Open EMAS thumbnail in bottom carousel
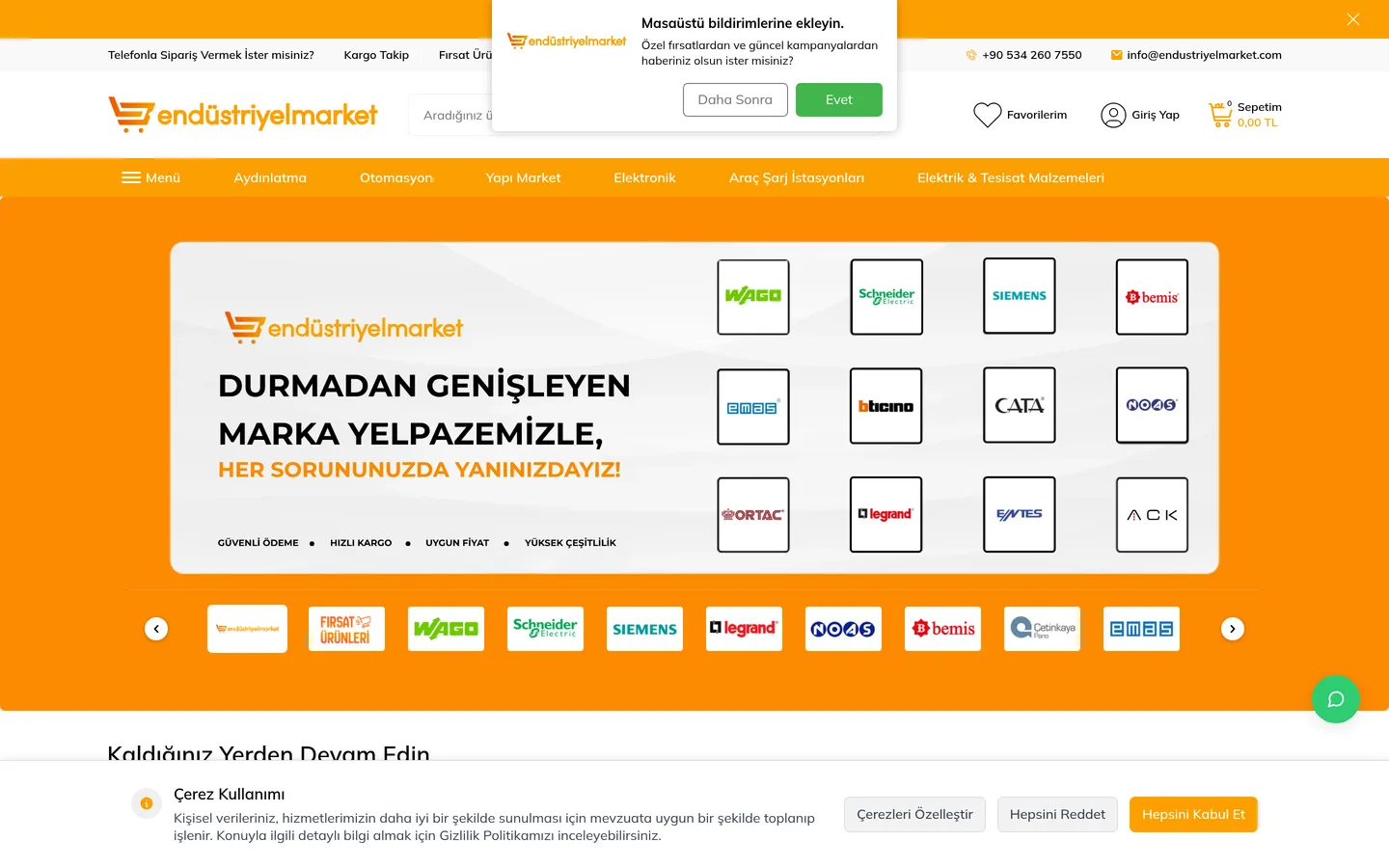 click(1141, 629)
